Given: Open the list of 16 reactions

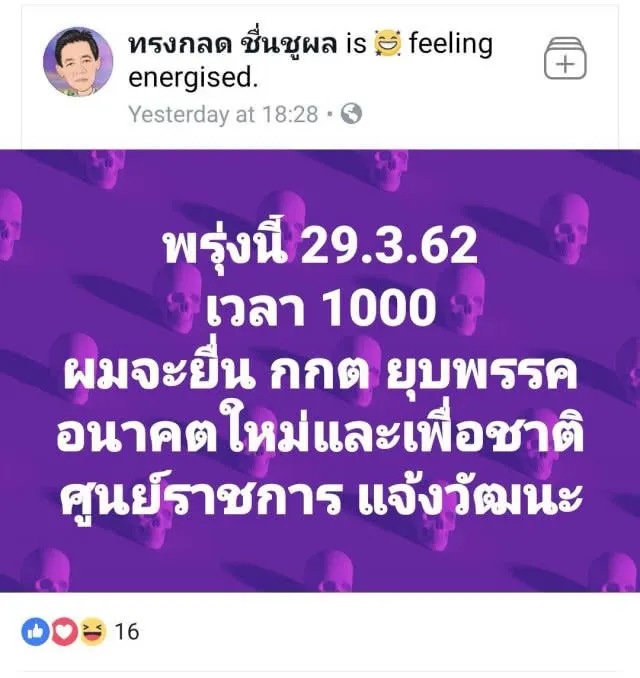Looking at the screenshot, I should tap(127, 632).
